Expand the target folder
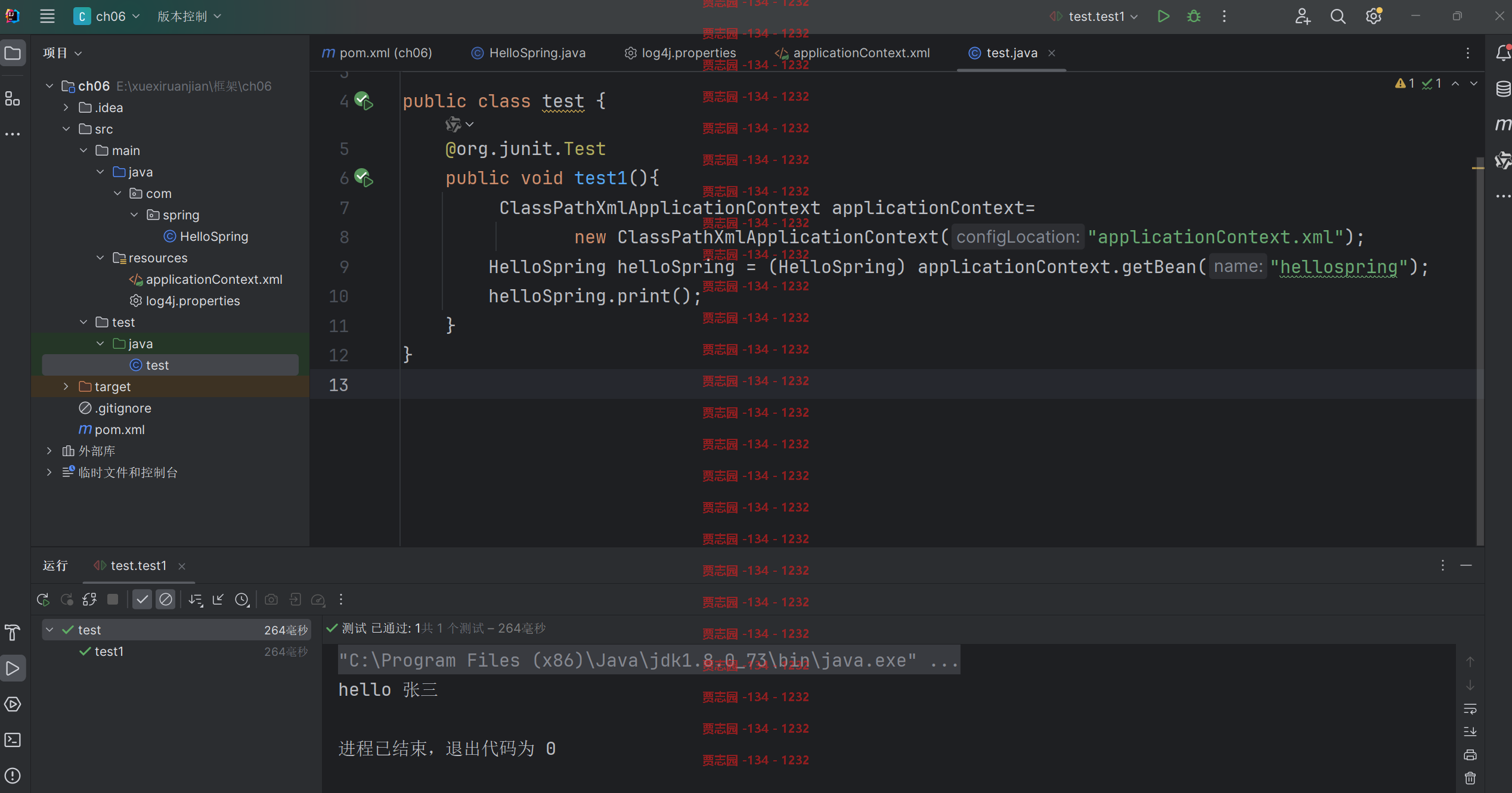This screenshot has height=793, width=1512. point(66,387)
